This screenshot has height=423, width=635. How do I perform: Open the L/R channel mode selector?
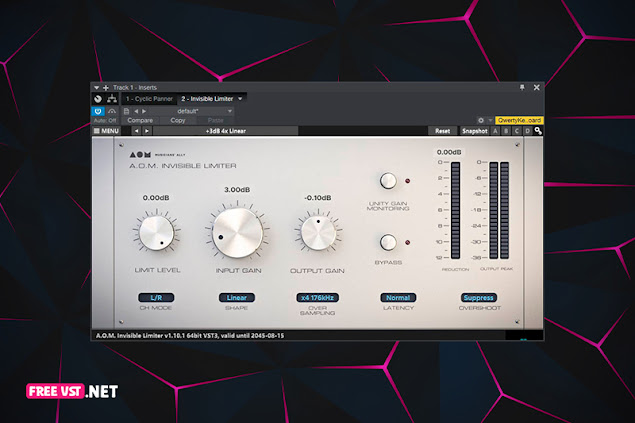pos(156,298)
